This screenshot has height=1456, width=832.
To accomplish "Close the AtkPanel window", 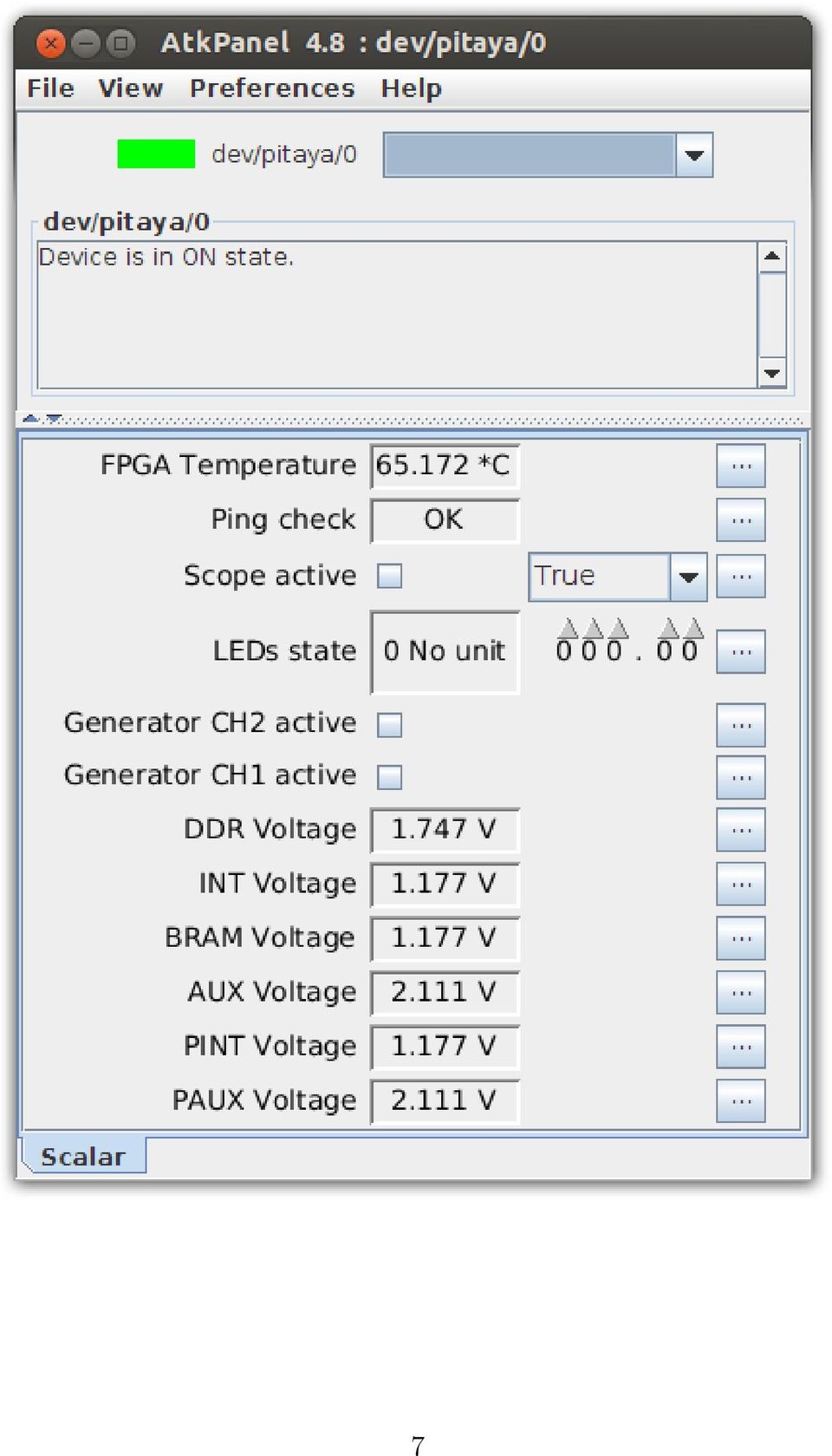I will (51, 42).
